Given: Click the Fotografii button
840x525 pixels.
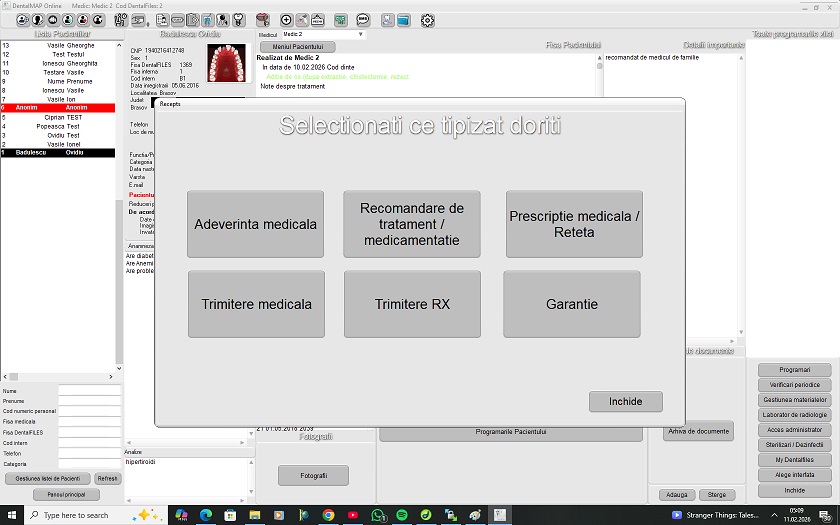Looking at the screenshot, I should [x=313, y=475].
